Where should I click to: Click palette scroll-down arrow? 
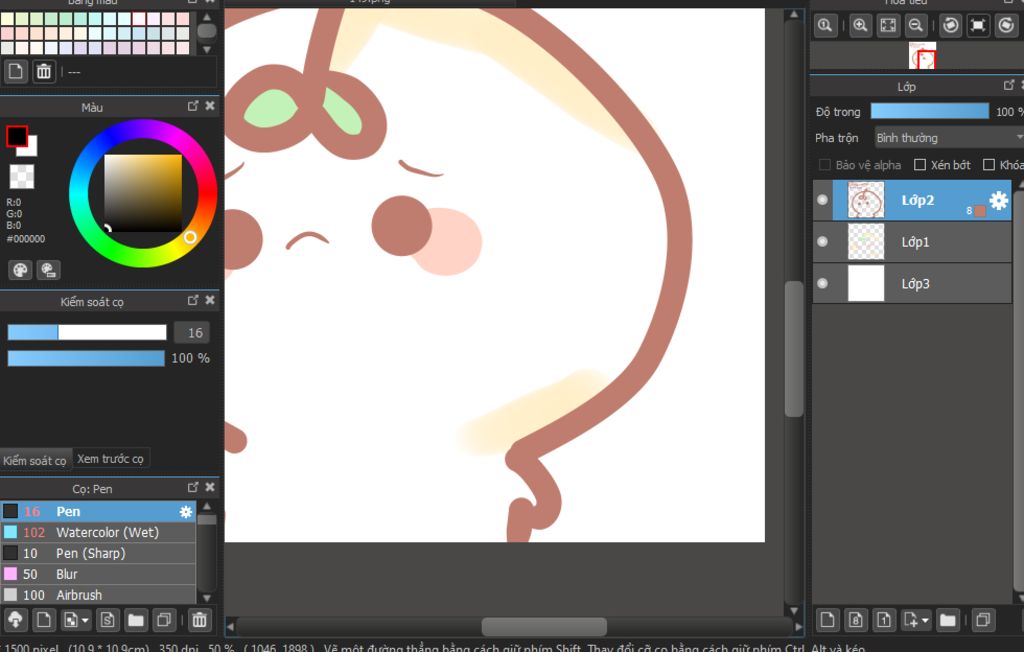207,50
